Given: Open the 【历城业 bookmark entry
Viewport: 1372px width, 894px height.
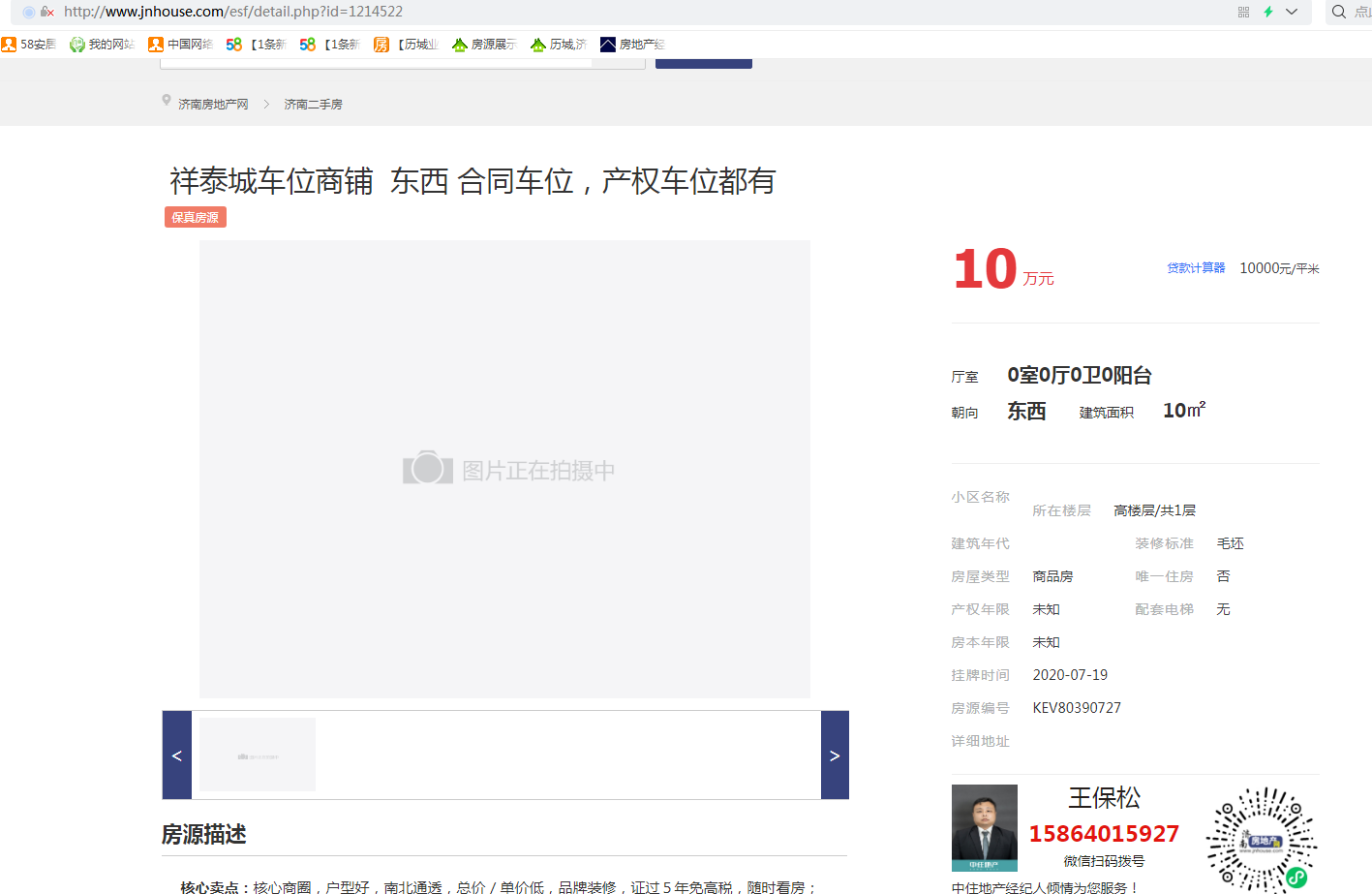Looking at the screenshot, I should click(412, 44).
